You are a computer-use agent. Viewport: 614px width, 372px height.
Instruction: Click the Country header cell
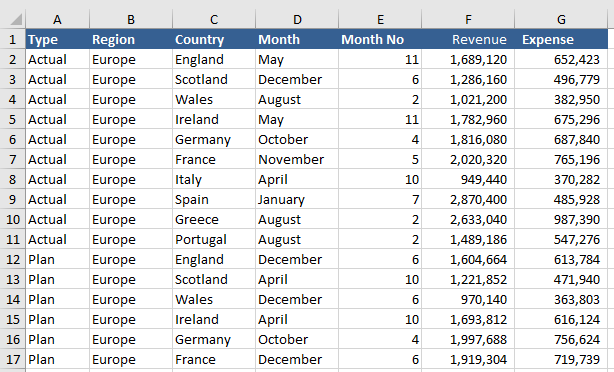coord(214,39)
